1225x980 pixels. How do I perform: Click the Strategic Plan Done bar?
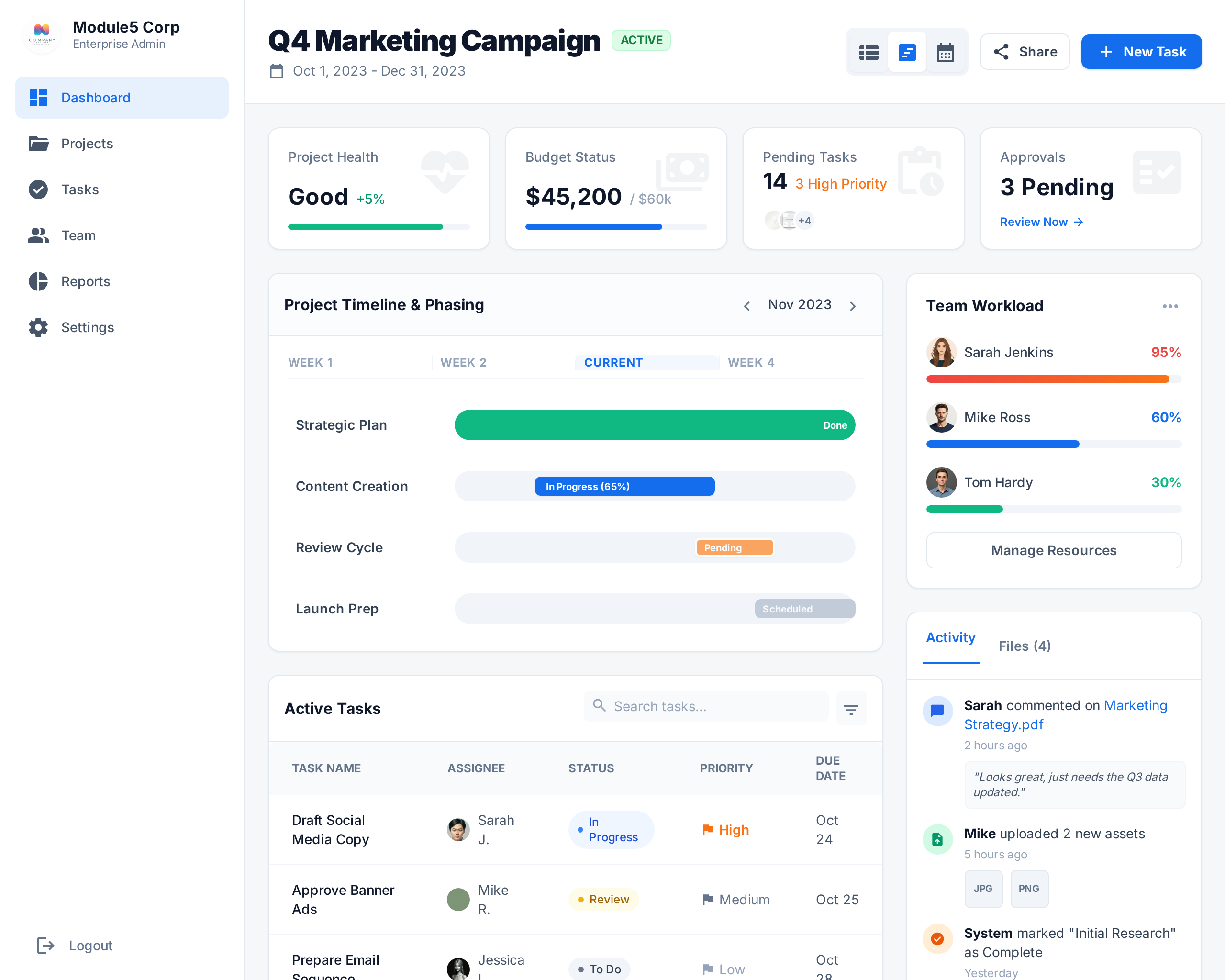(655, 425)
